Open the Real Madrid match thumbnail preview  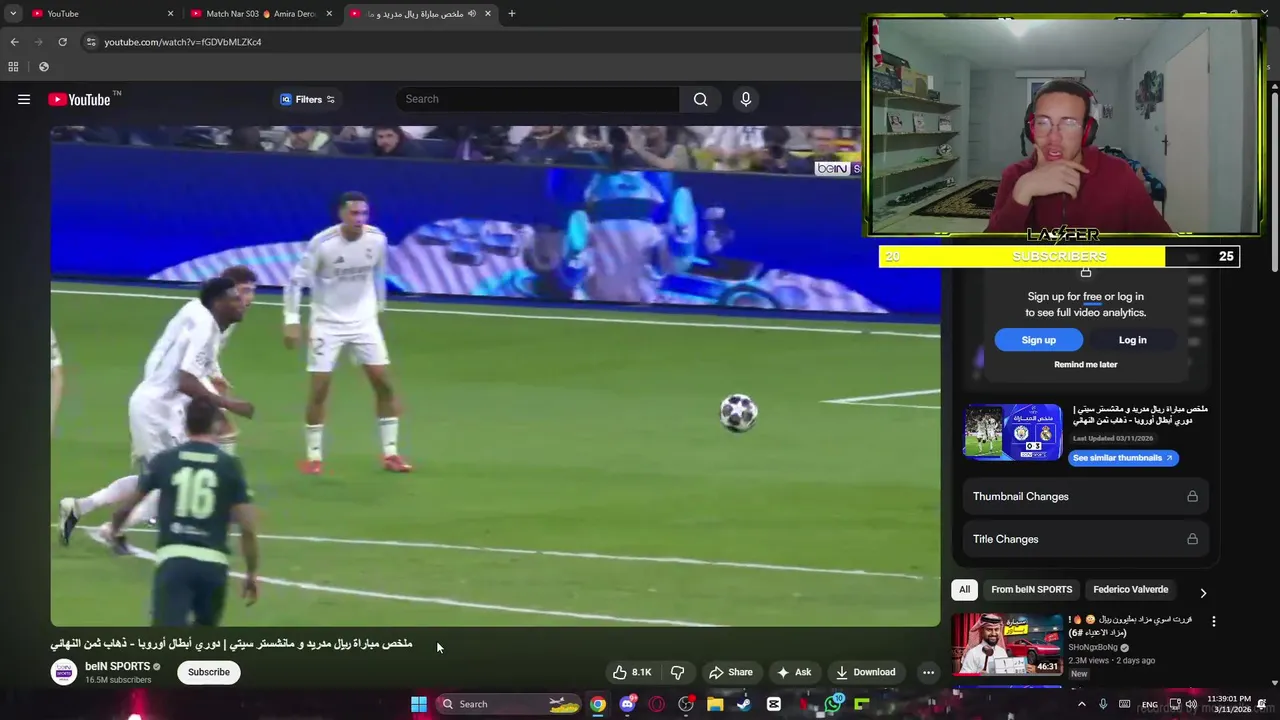point(1013,432)
